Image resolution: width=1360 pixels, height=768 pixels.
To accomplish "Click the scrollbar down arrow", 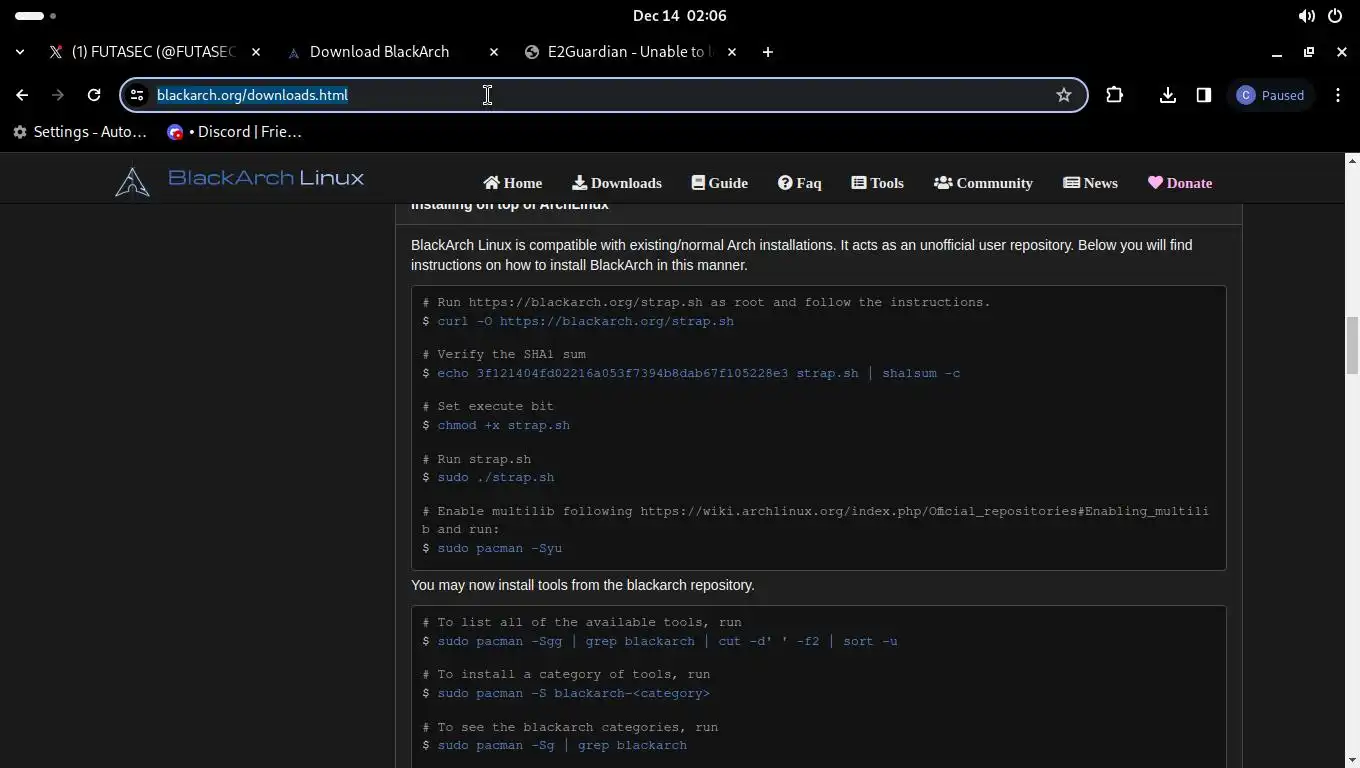I will tap(1352, 760).
